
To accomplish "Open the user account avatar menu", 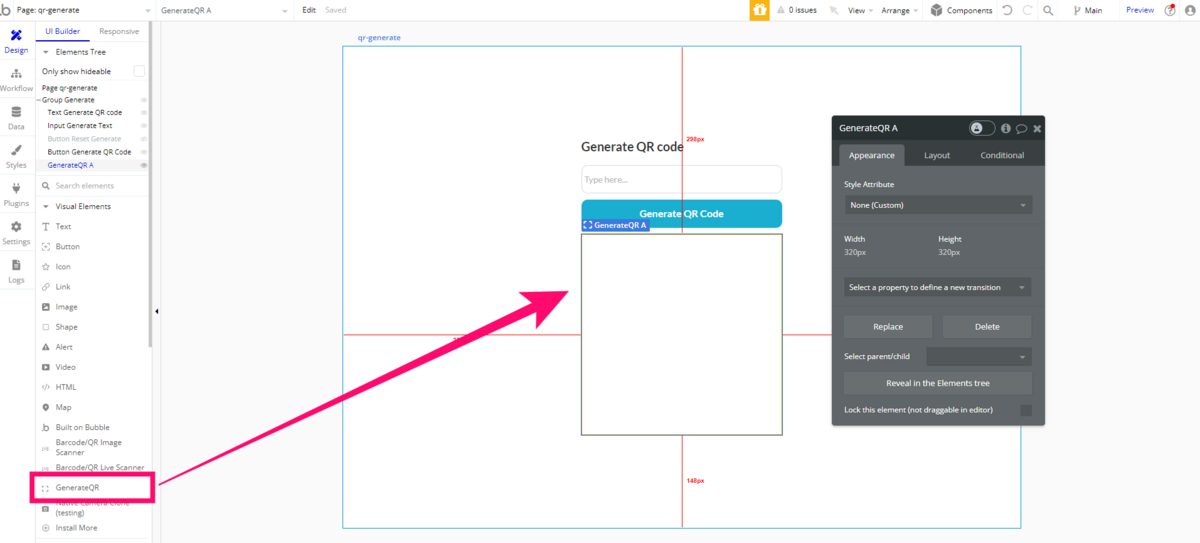I will [x=1190, y=10].
